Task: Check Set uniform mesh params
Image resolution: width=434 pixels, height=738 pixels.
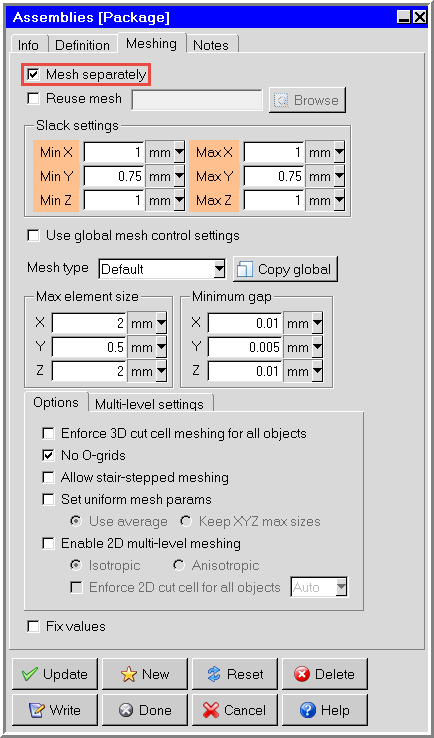Action: [48, 499]
